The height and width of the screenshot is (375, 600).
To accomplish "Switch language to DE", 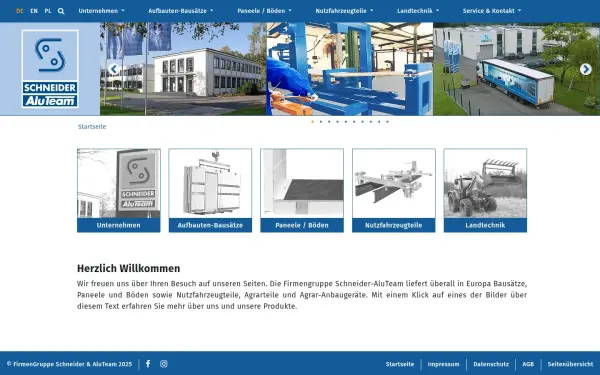I will click(20, 11).
